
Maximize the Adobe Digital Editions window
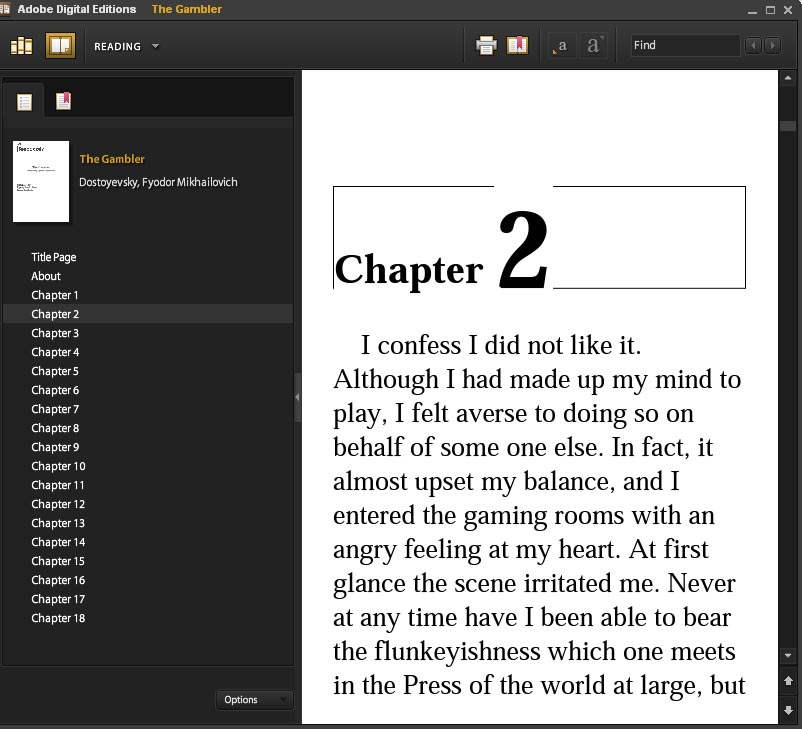pyautogui.click(x=770, y=10)
